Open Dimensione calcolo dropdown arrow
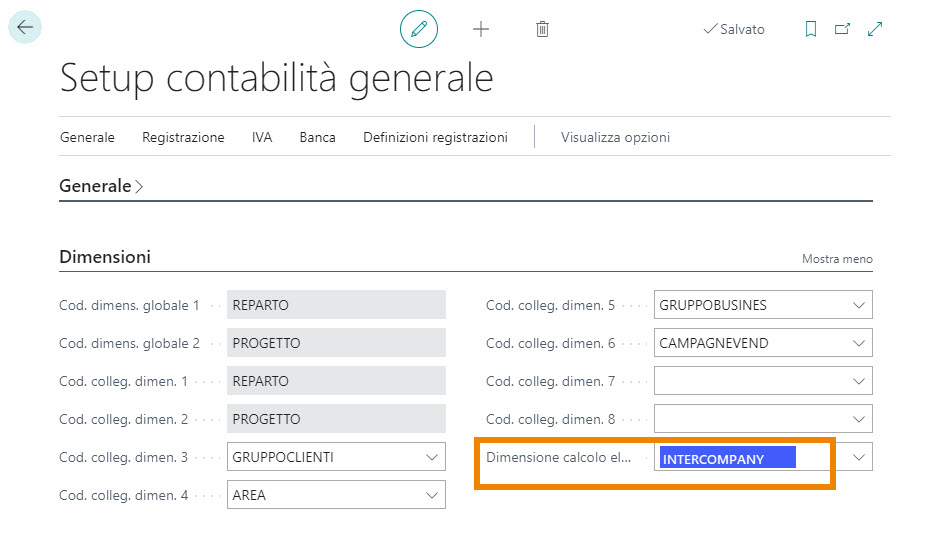Screen dimensions: 935x534 coord(858,457)
